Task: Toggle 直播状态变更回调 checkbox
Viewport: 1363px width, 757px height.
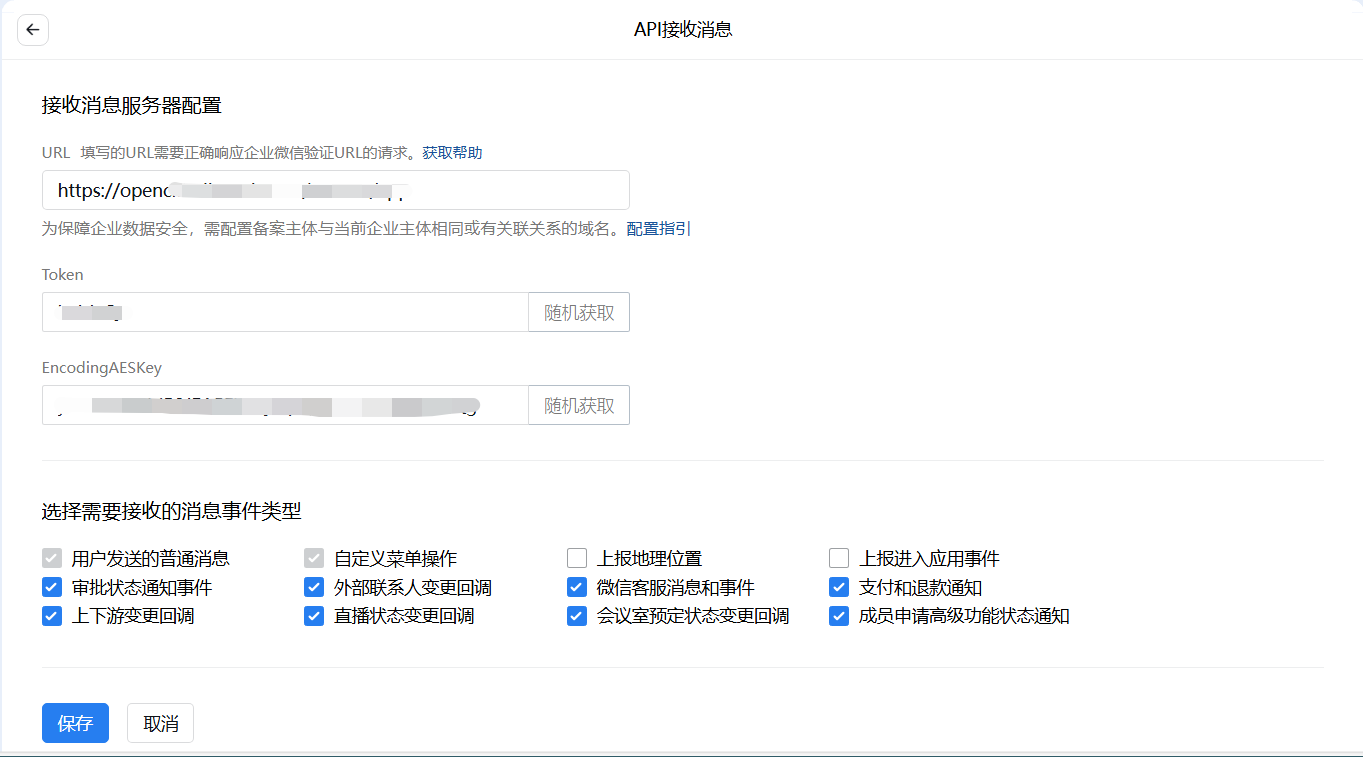Action: pos(314,616)
